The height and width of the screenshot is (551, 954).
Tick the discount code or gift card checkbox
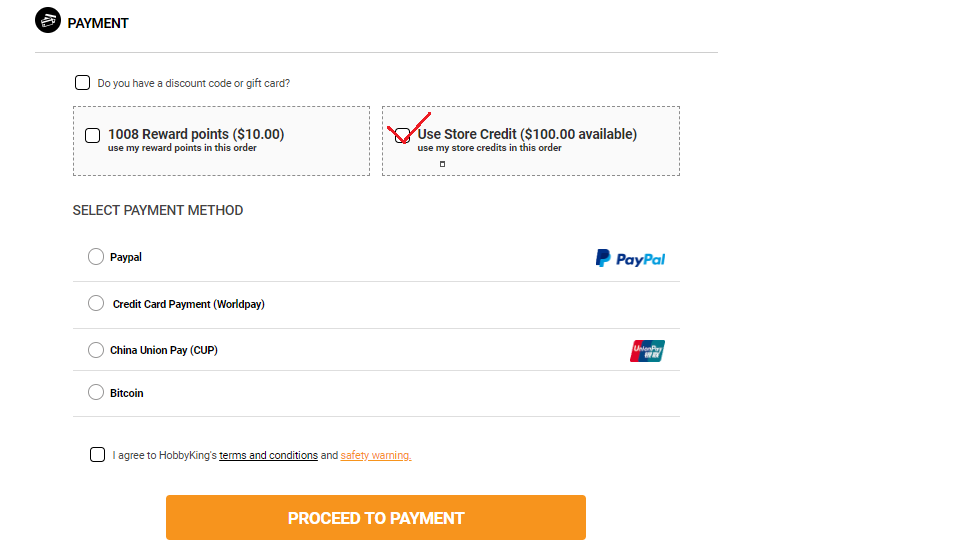(x=82, y=83)
